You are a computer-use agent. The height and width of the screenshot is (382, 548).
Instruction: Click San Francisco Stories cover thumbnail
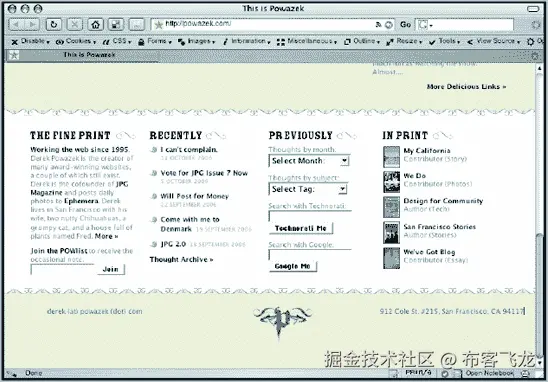click(x=391, y=232)
